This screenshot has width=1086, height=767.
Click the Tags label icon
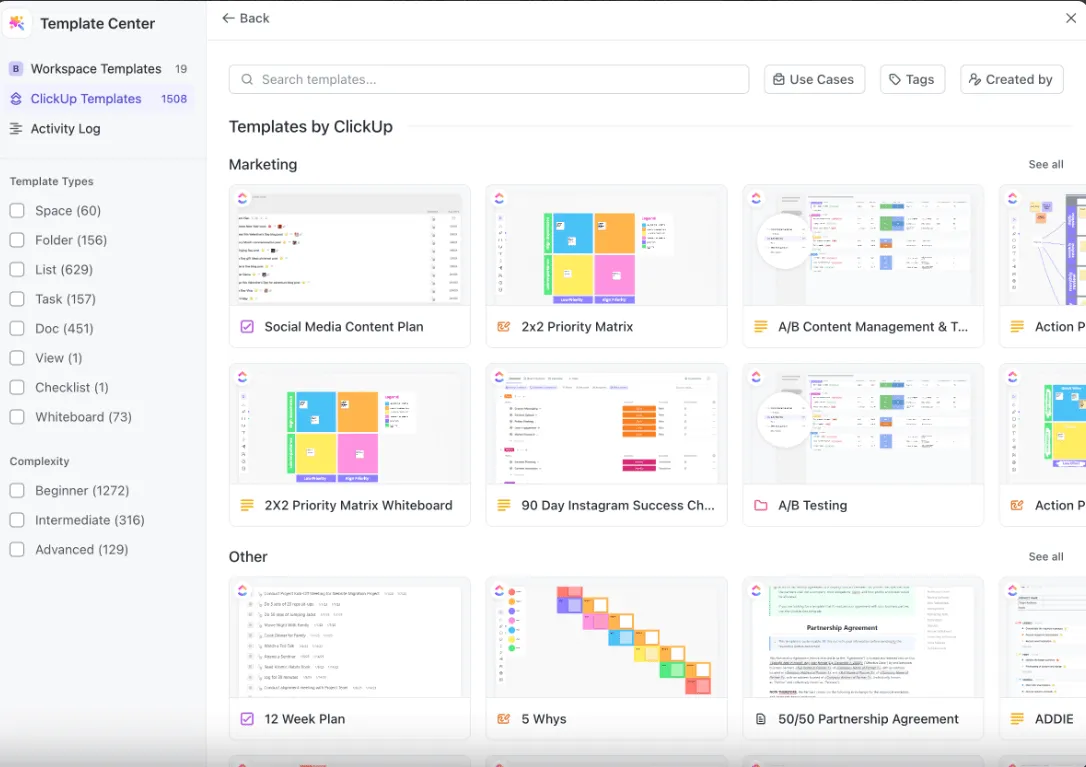(x=895, y=80)
